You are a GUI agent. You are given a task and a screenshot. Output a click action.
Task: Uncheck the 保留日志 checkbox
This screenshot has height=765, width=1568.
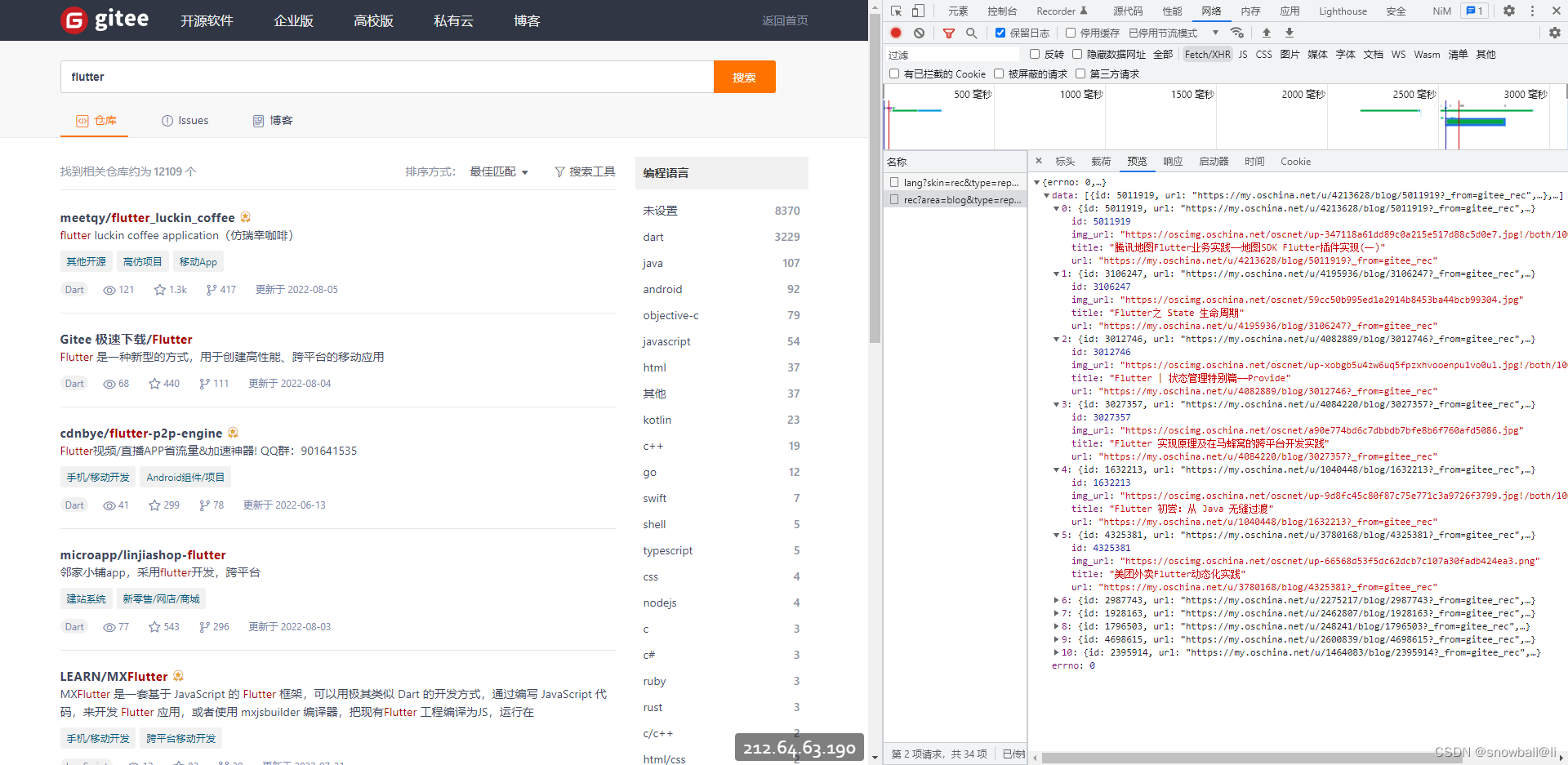point(1000,33)
